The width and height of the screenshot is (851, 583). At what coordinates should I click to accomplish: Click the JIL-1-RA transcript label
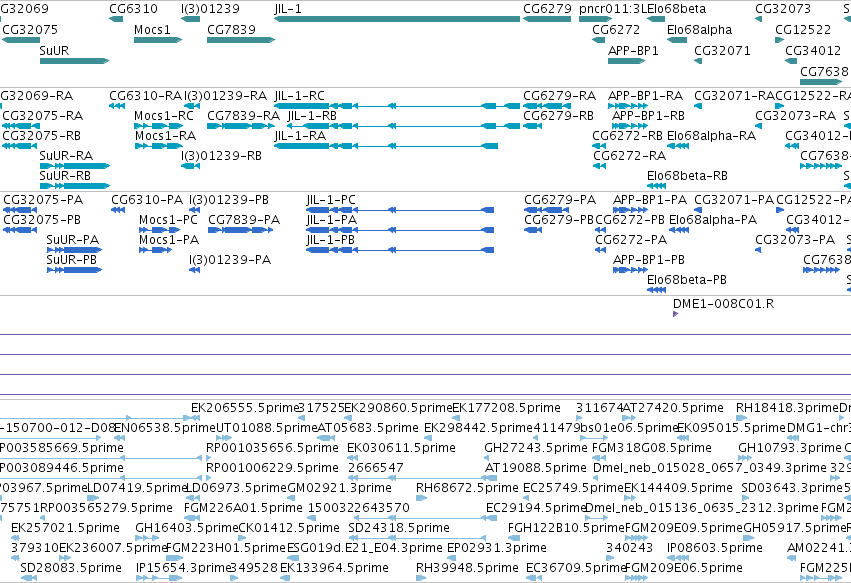(x=300, y=136)
